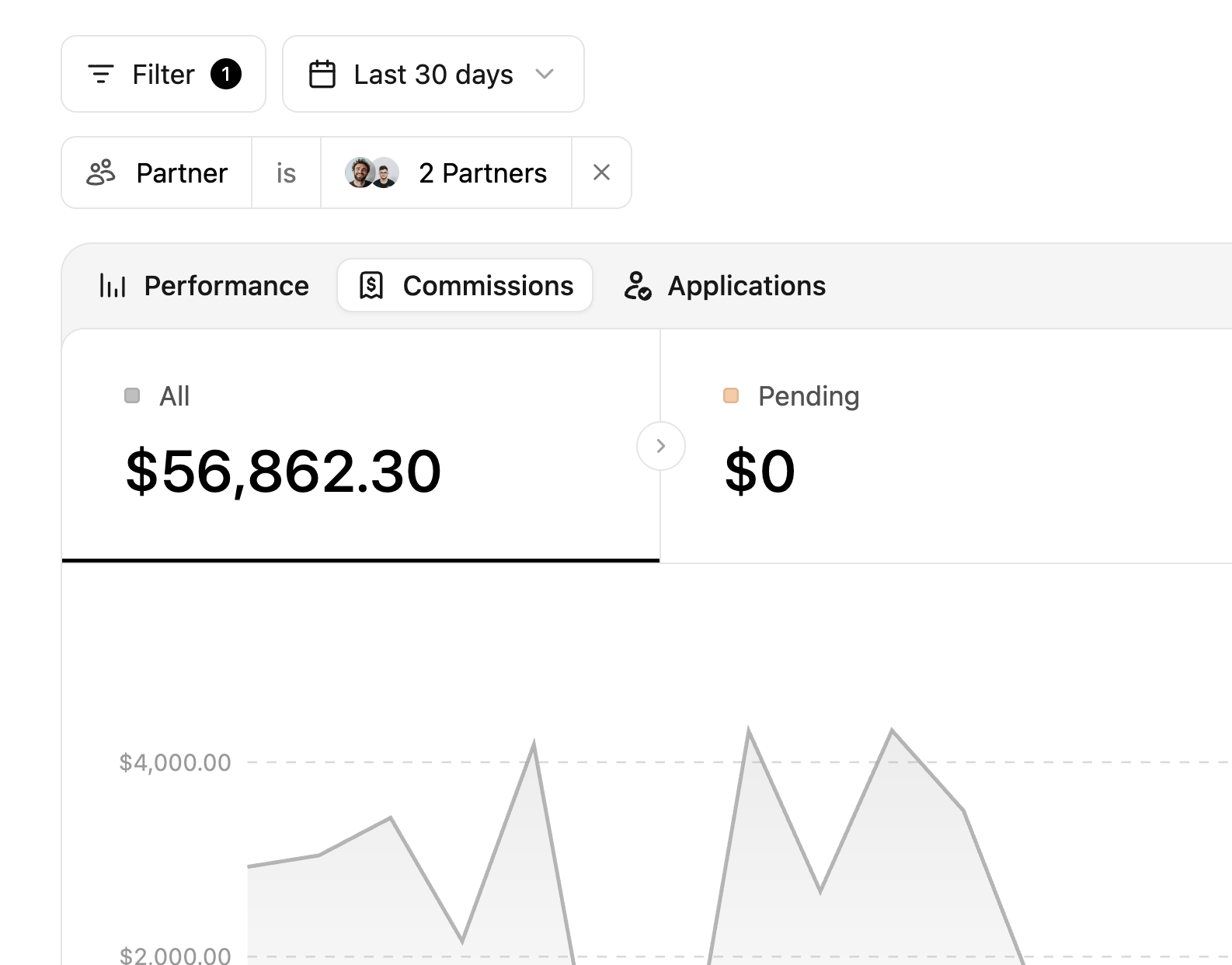Select the All commissions card

(x=360, y=445)
